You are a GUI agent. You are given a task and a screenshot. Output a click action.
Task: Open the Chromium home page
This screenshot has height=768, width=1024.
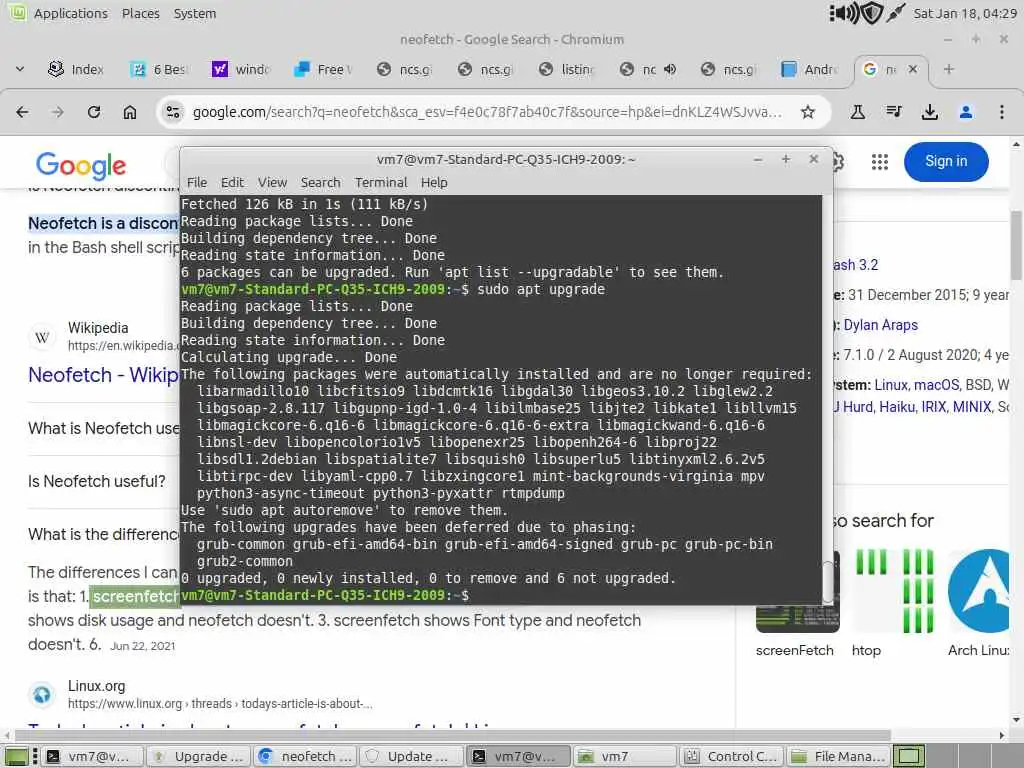(130, 112)
